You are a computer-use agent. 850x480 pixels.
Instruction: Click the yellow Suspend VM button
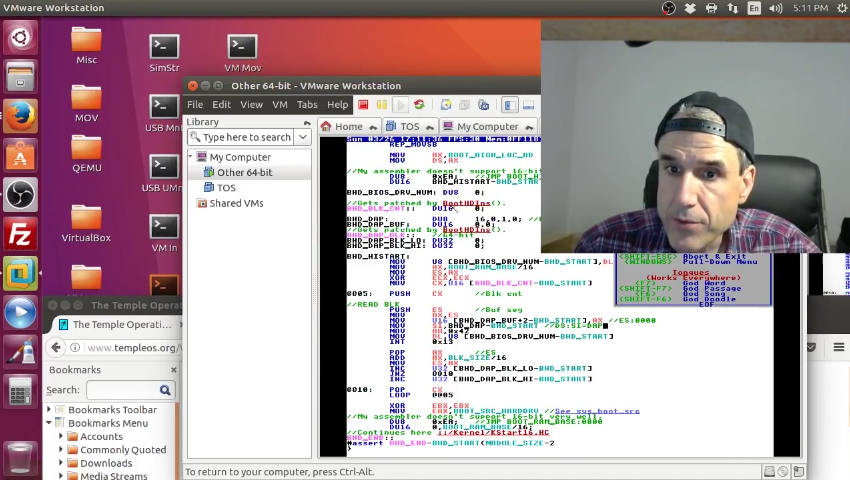[x=382, y=105]
